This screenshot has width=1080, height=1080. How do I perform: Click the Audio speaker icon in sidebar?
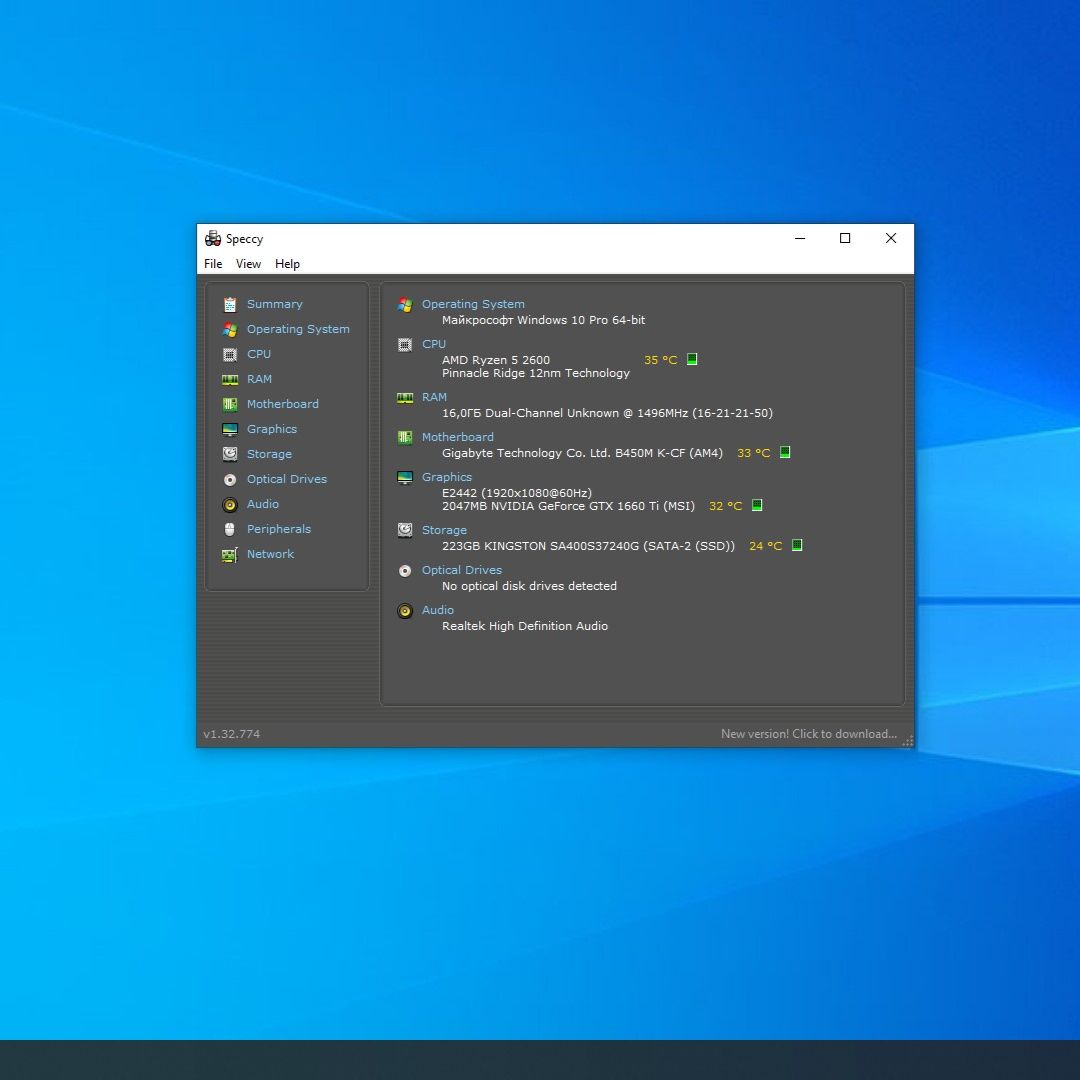(230, 505)
